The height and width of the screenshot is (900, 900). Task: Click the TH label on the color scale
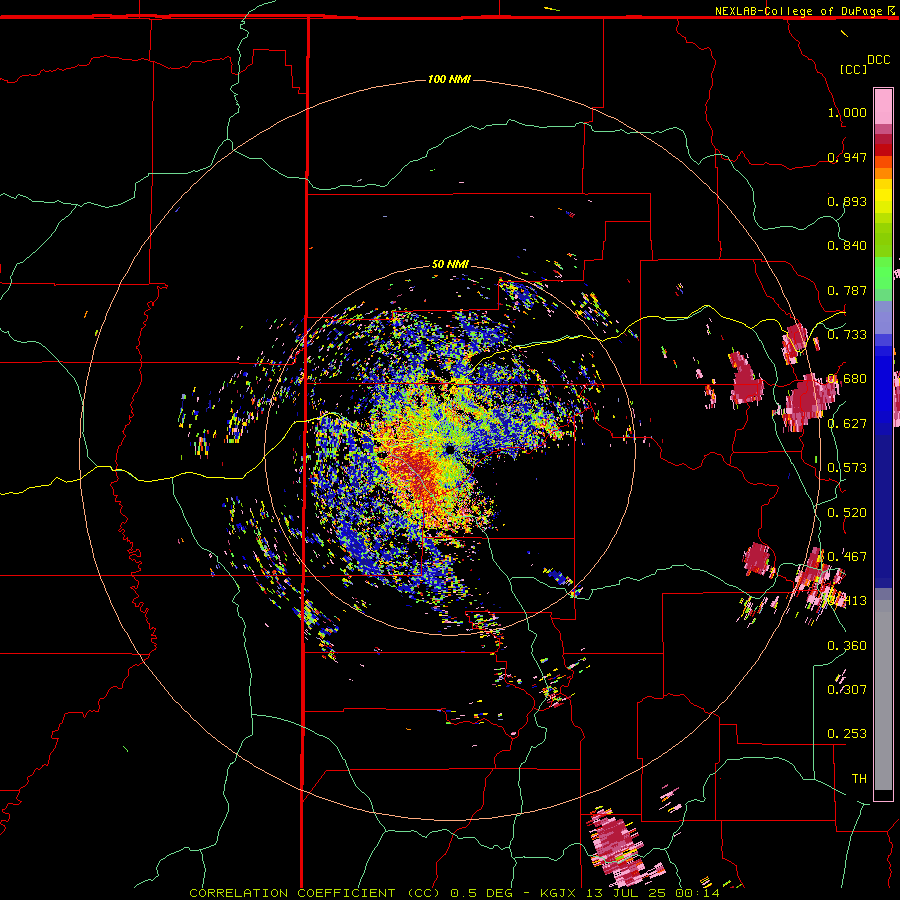tap(859, 779)
